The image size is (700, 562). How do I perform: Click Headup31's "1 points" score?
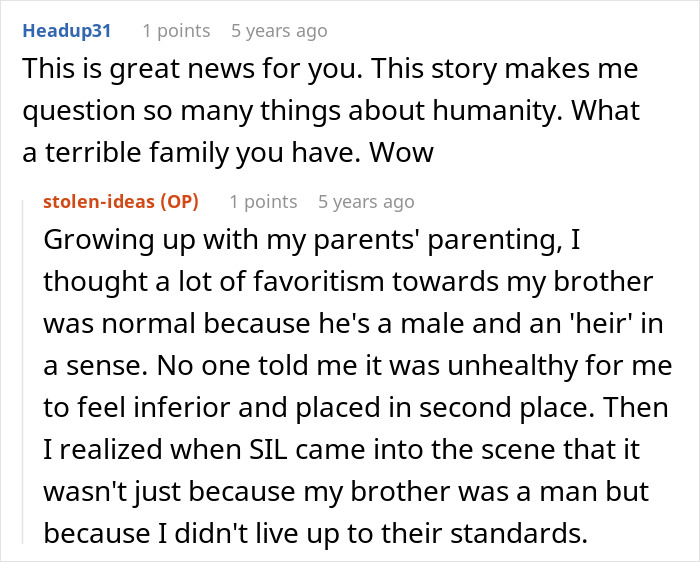pos(176,31)
